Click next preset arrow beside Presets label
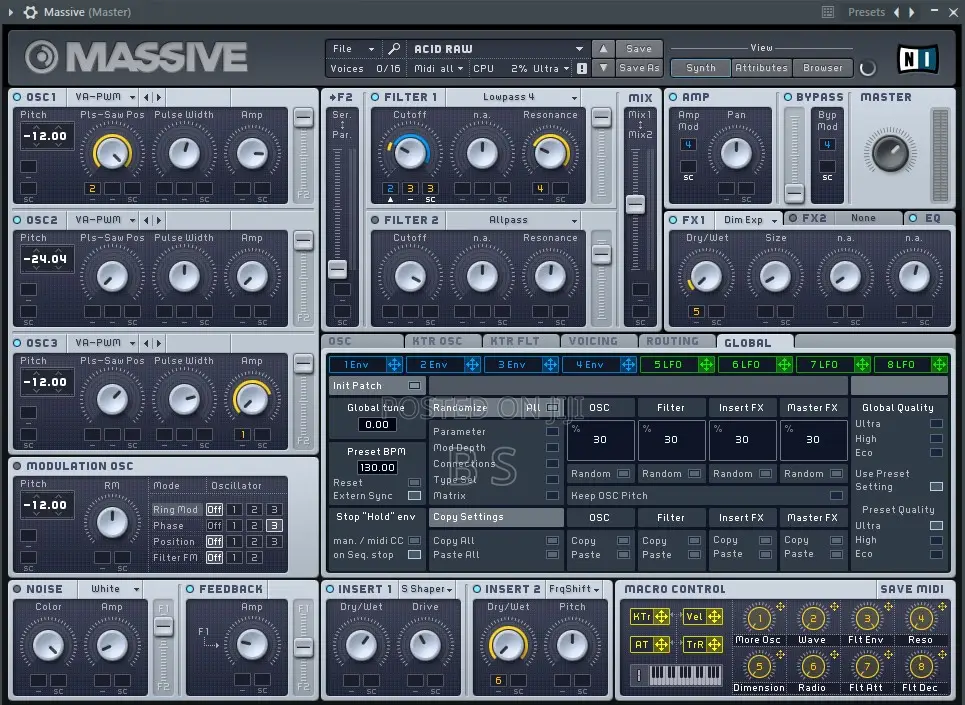The height and width of the screenshot is (705, 965). coord(911,12)
